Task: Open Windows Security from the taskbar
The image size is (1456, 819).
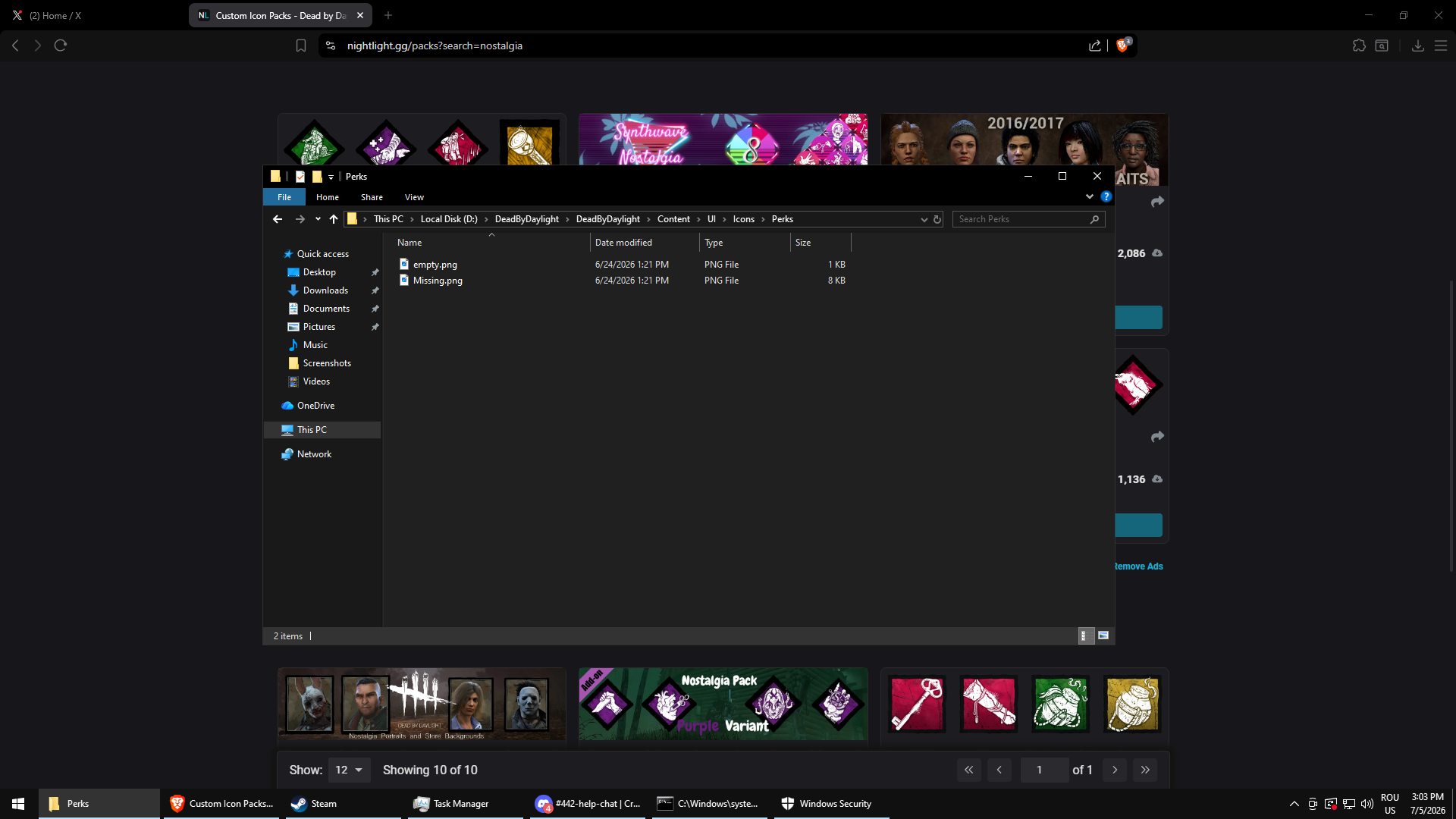Action: tap(831, 804)
